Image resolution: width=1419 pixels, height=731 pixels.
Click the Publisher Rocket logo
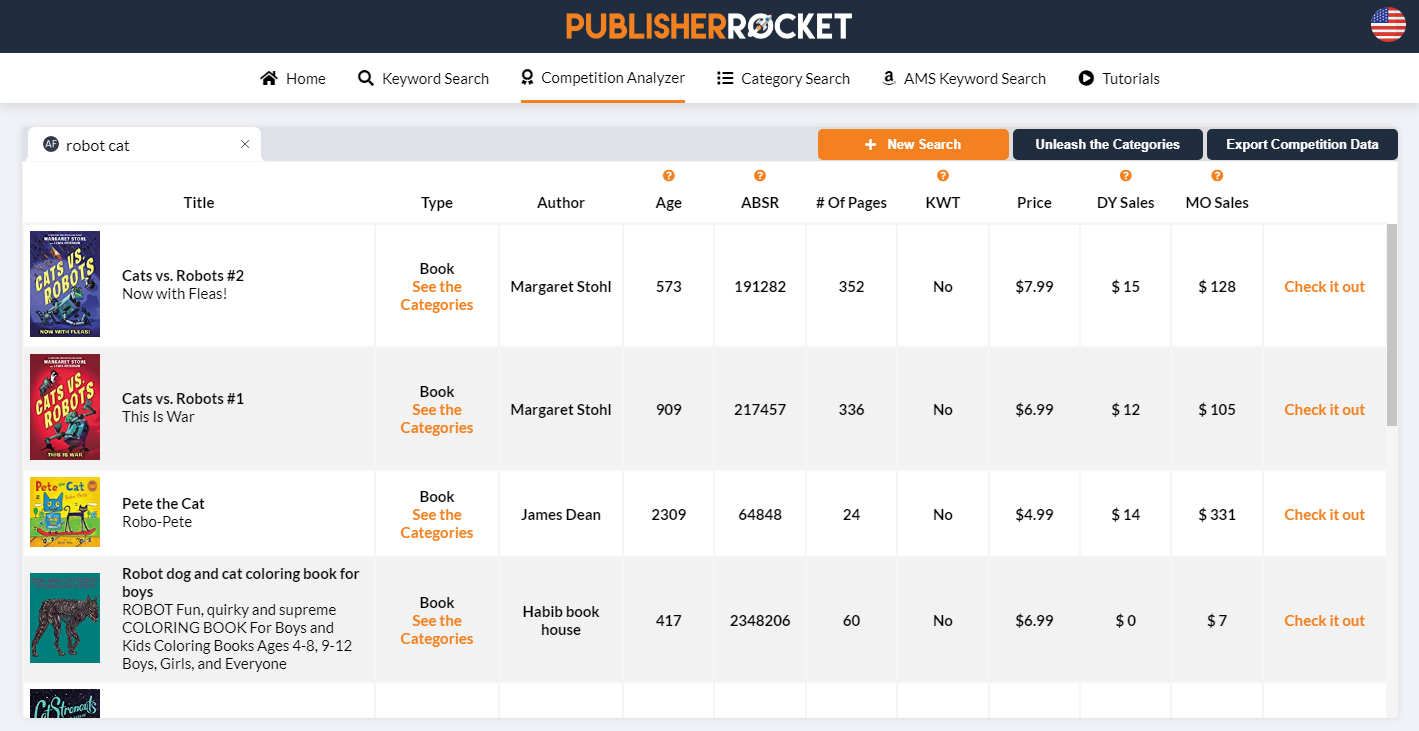(x=709, y=26)
